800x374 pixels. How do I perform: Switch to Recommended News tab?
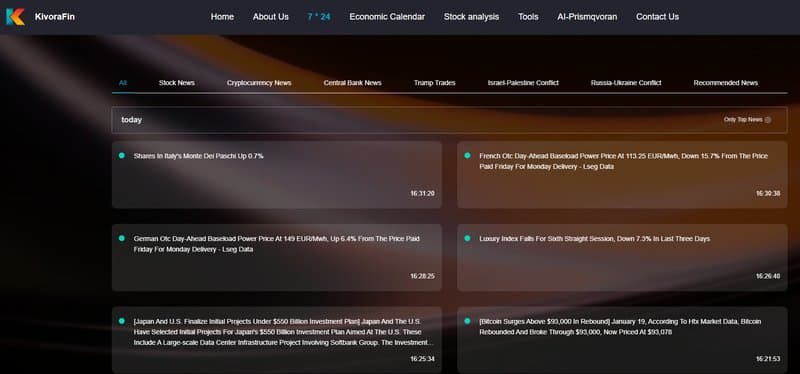tap(726, 83)
